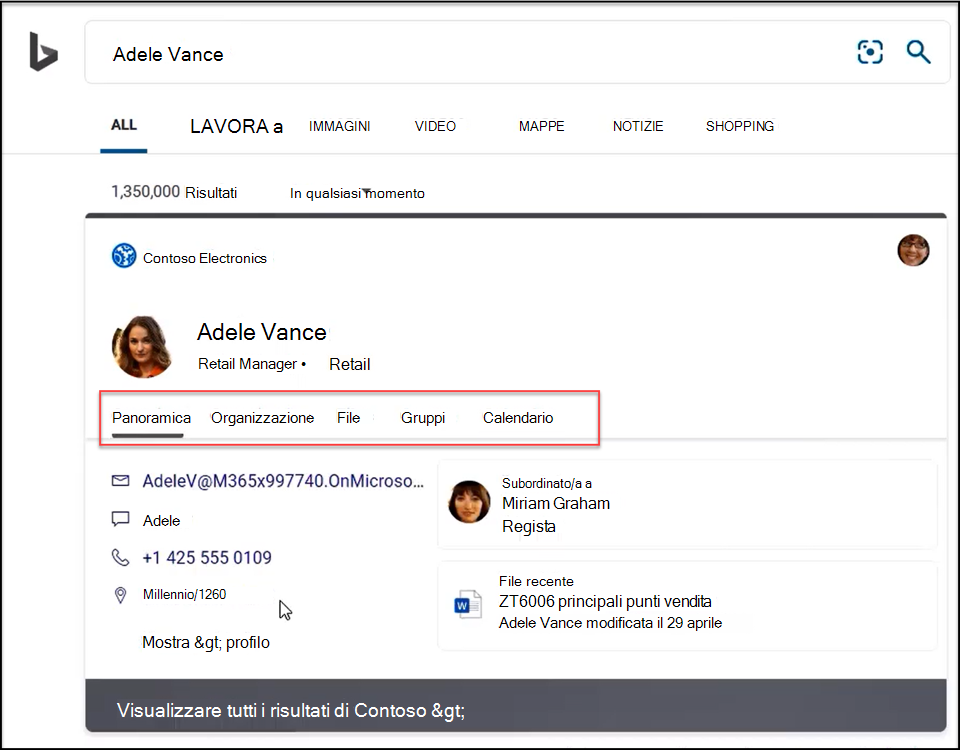The width and height of the screenshot is (960, 750).
Task: Click the magnifier search icon
Action: tap(918, 52)
